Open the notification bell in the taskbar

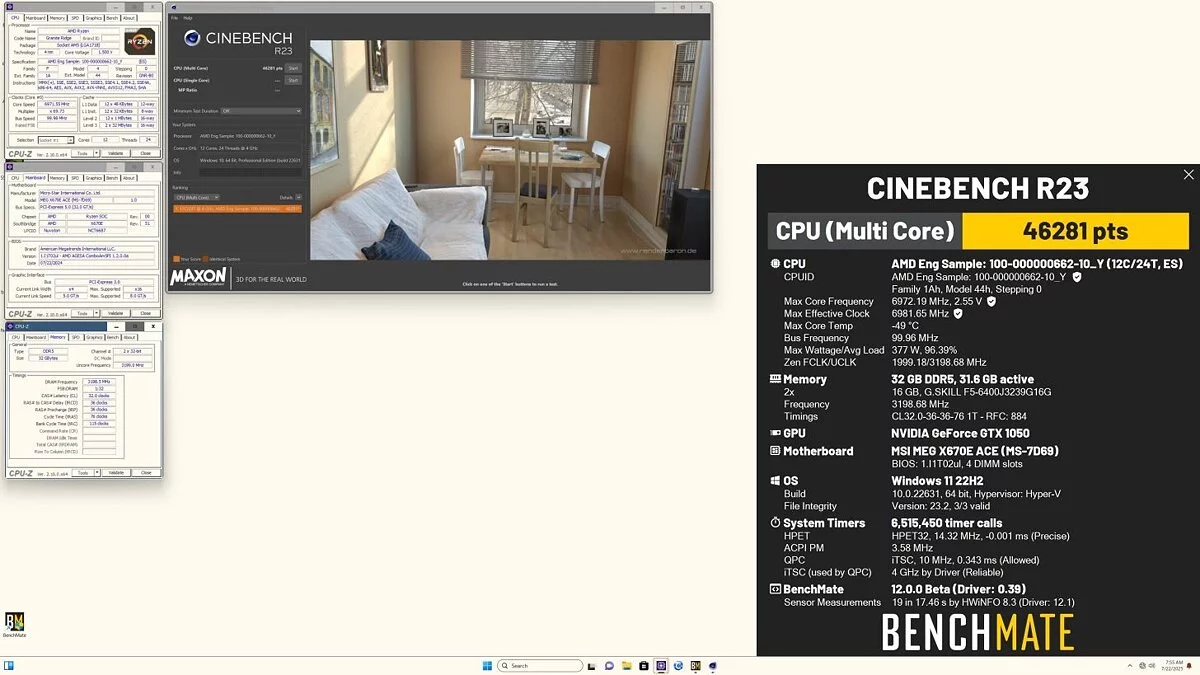click(1189, 666)
